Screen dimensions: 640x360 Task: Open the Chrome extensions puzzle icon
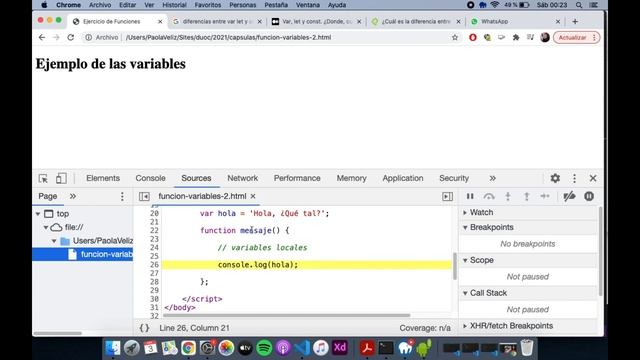pyautogui.click(x=516, y=37)
